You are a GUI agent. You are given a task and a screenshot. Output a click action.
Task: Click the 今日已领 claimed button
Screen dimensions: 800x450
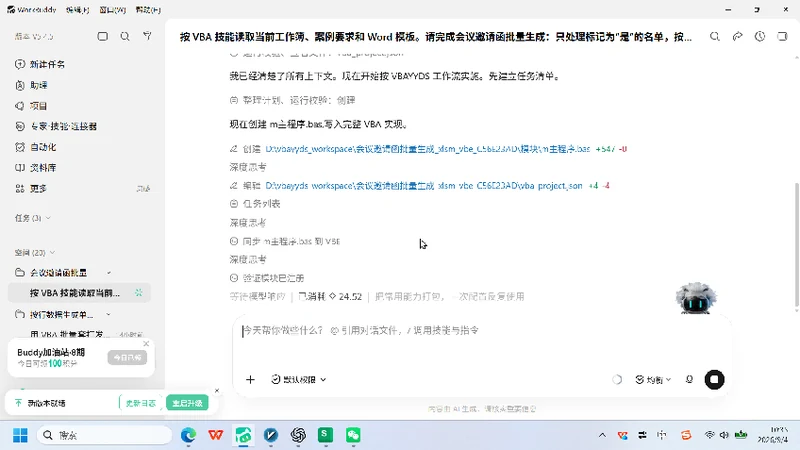pos(127,358)
